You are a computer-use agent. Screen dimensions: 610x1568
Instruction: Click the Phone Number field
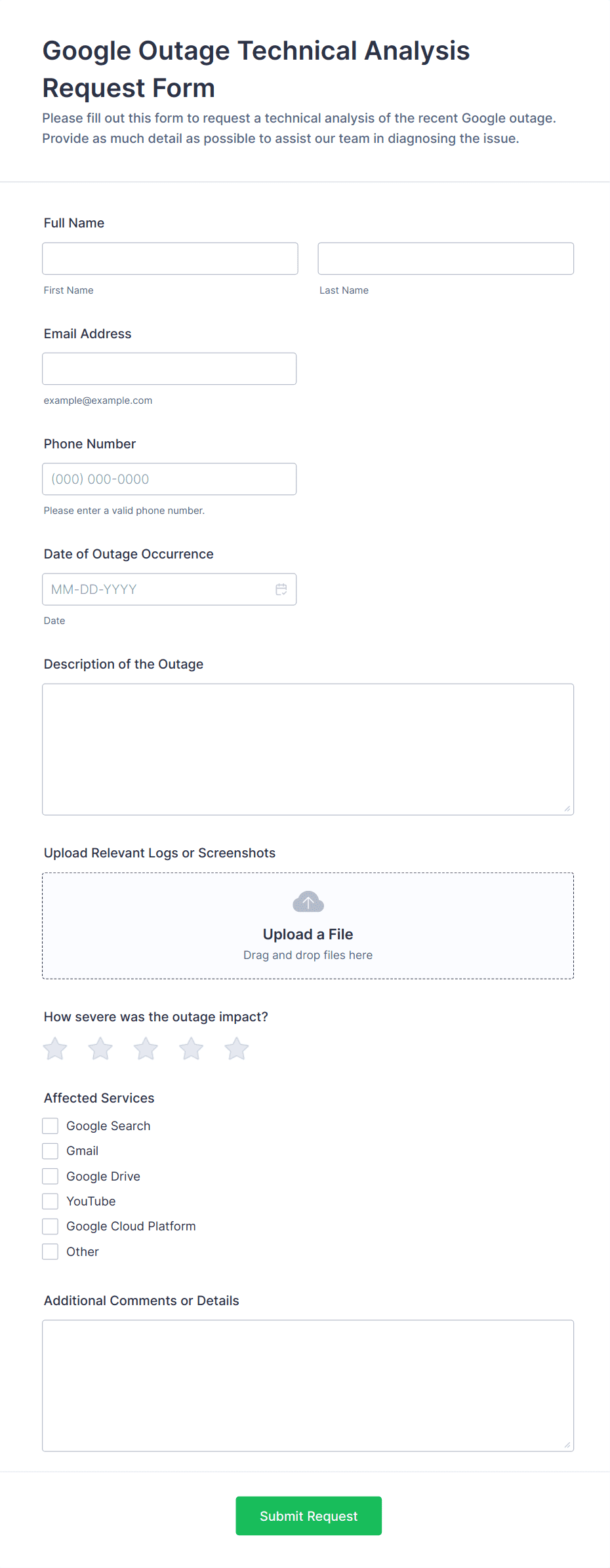pos(169,479)
